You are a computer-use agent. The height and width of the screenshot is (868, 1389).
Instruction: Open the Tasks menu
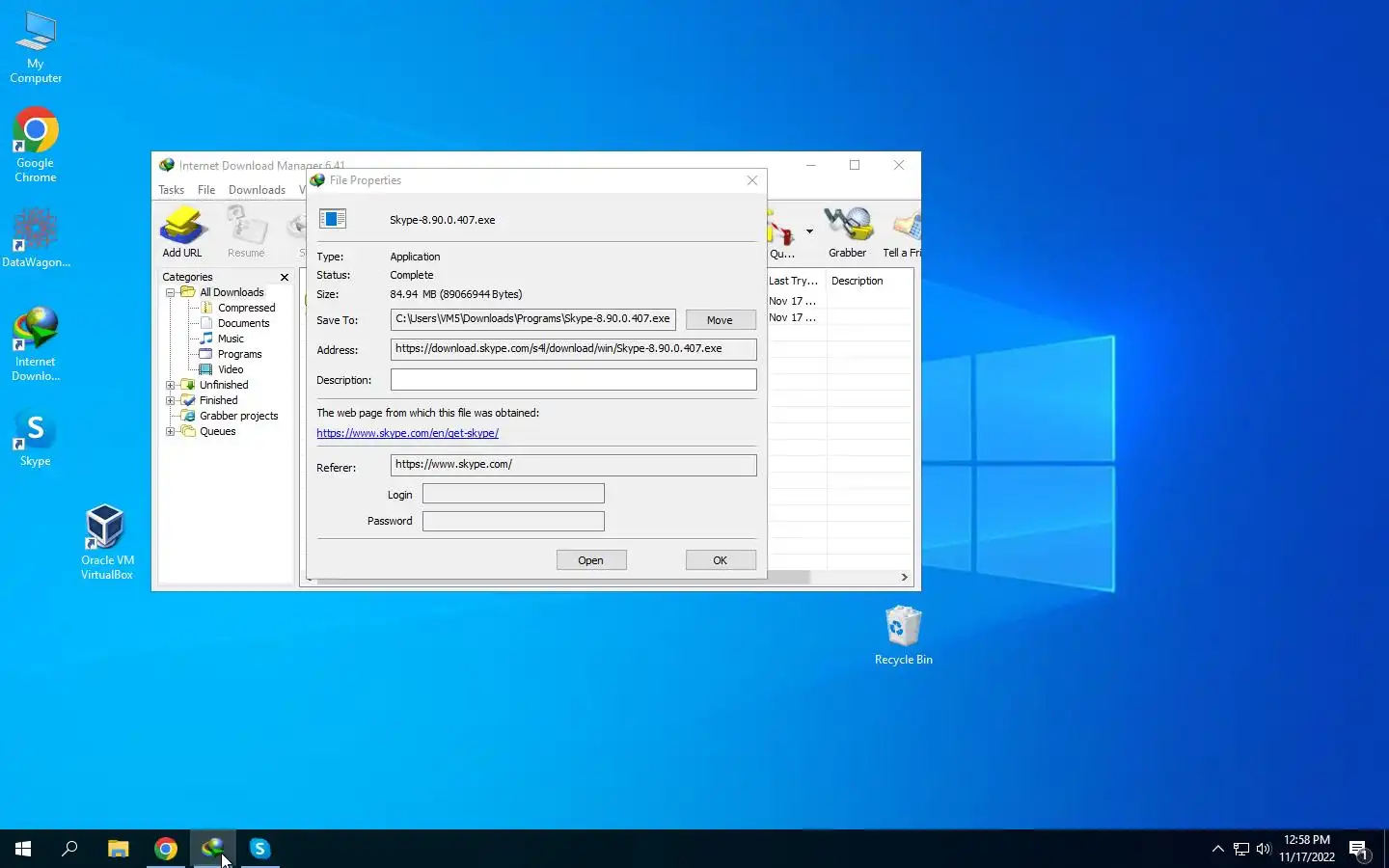point(171,190)
